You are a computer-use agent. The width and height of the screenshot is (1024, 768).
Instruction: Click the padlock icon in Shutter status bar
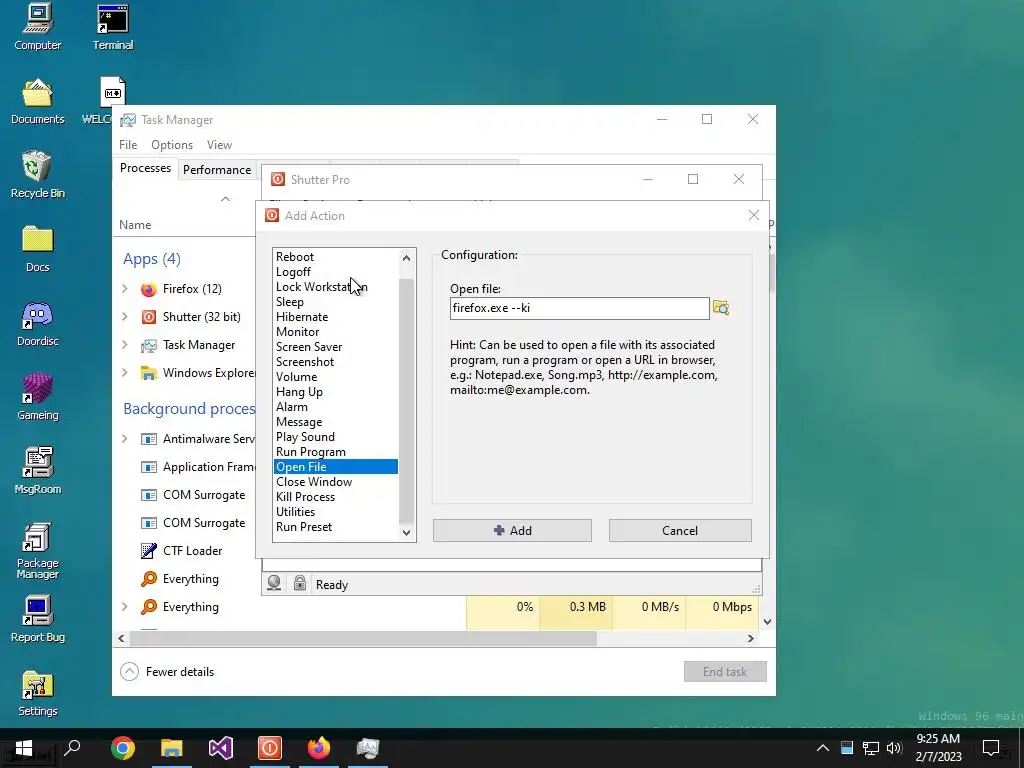(x=300, y=583)
